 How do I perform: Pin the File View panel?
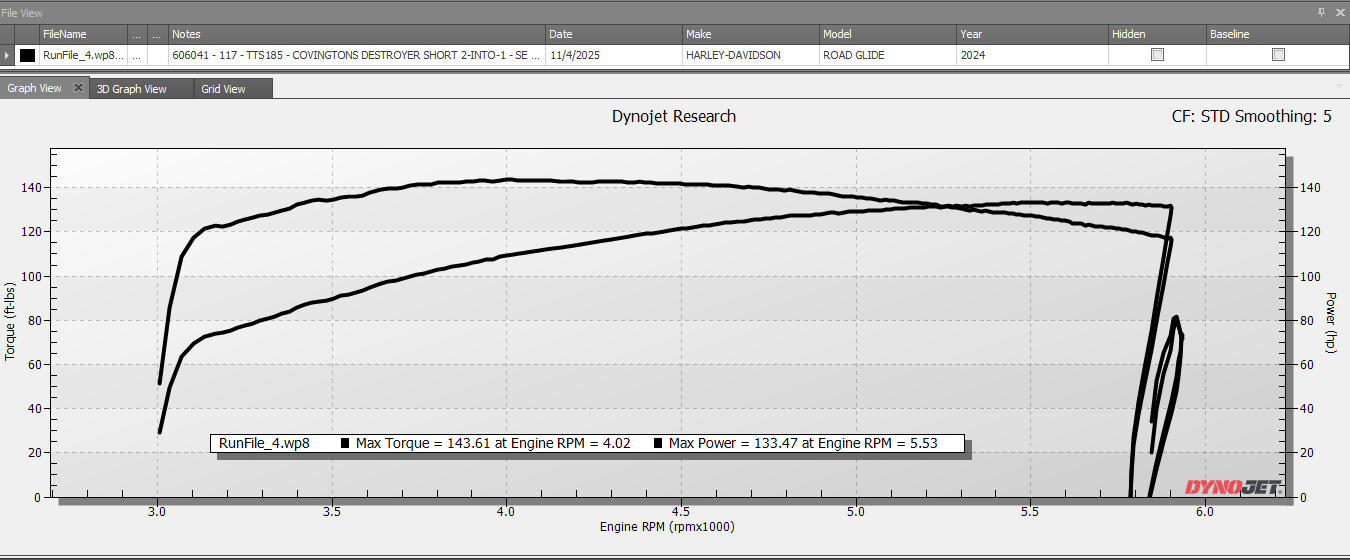tap(1321, 12)
